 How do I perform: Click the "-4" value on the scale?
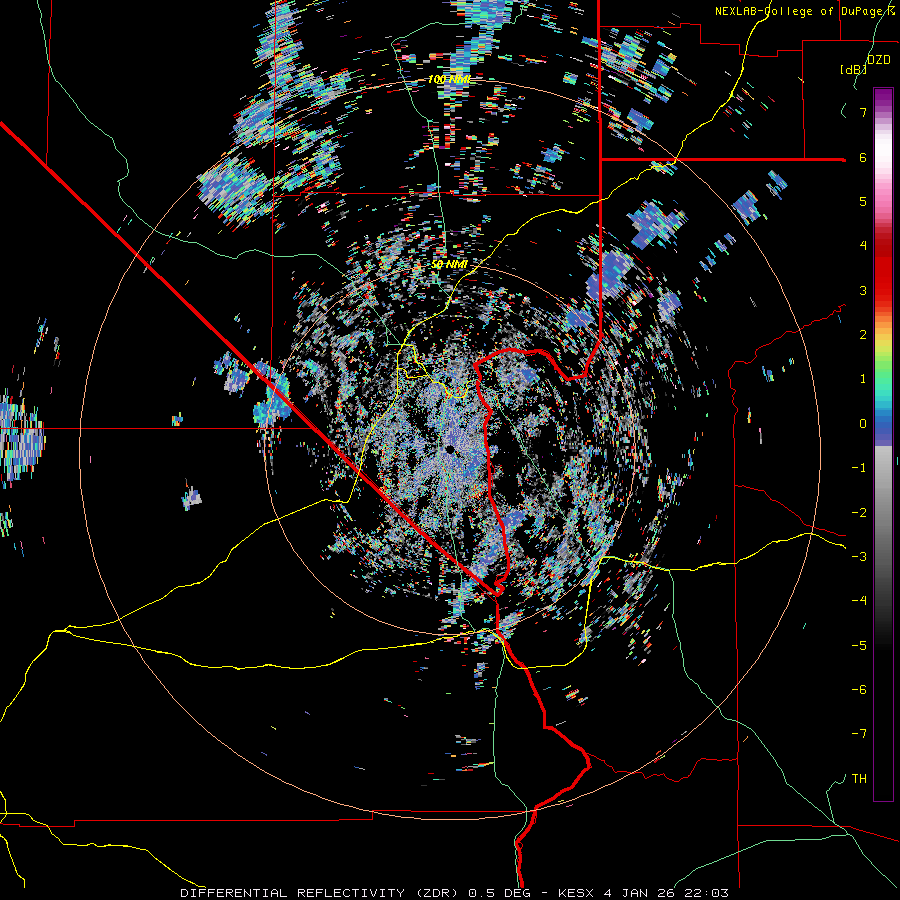859,600
